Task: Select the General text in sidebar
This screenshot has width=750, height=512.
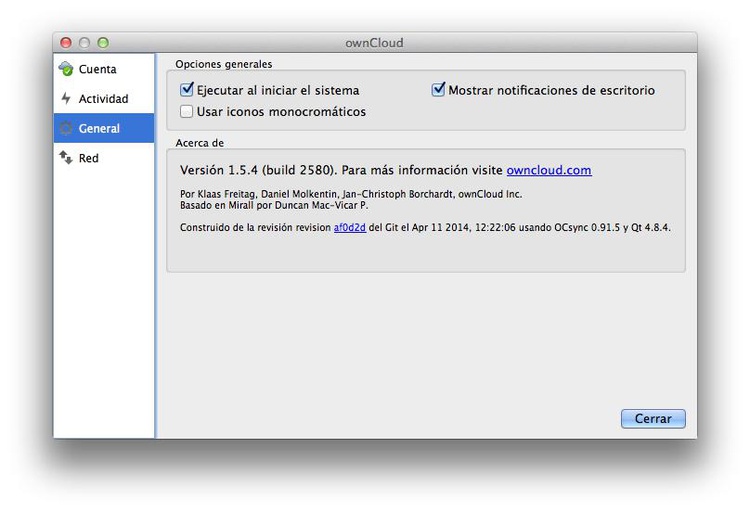Action: point(100,128)
